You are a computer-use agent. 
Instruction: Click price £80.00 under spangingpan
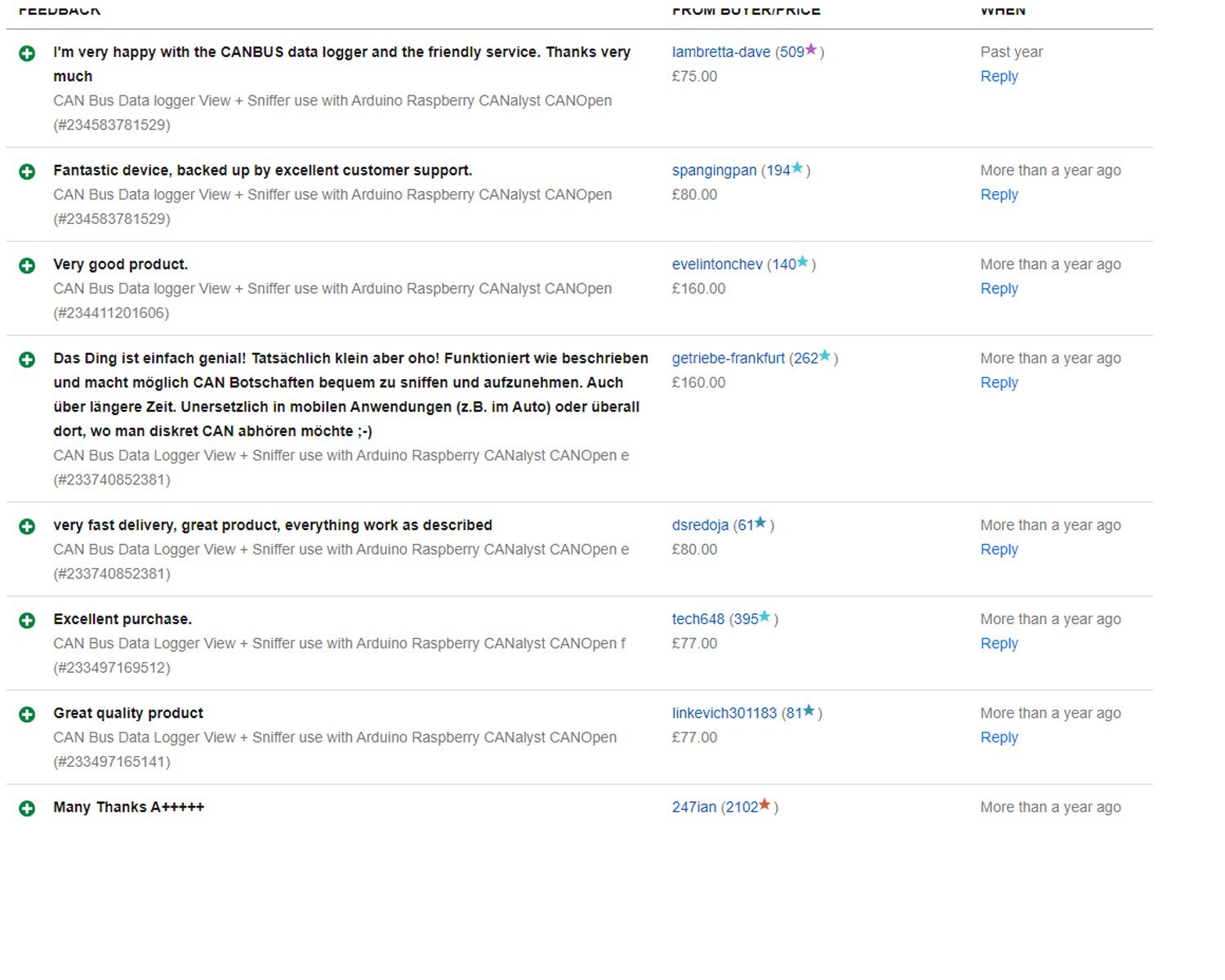click(694, 195)
